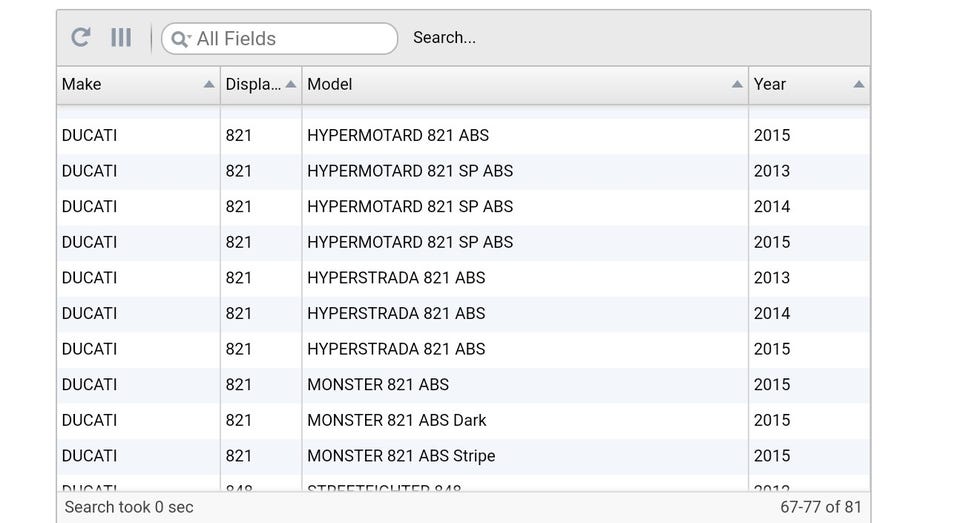Click MONSTER 821 ABS model cell
This screenshot has height=523, width=960.
(378, 385)
